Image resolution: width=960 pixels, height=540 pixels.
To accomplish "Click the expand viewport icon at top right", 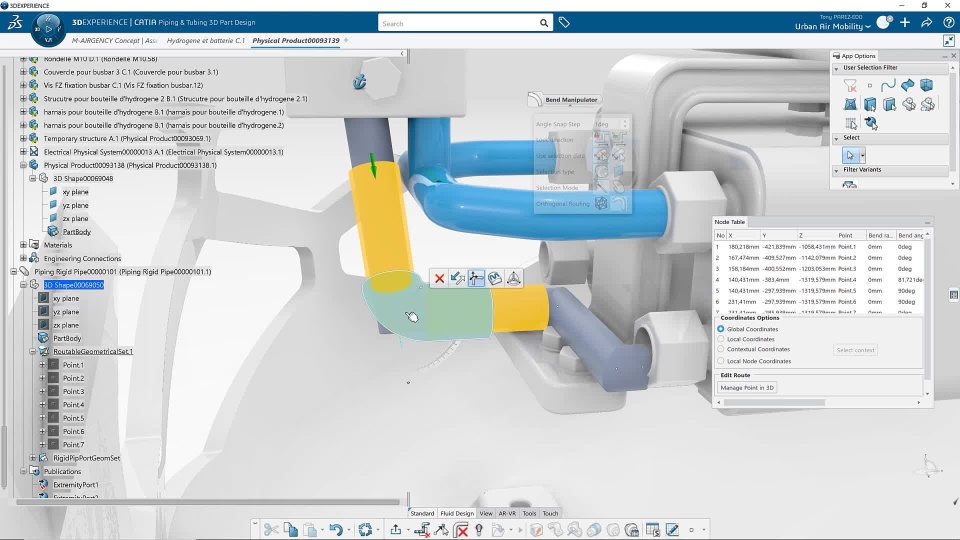I will point(948,40).
